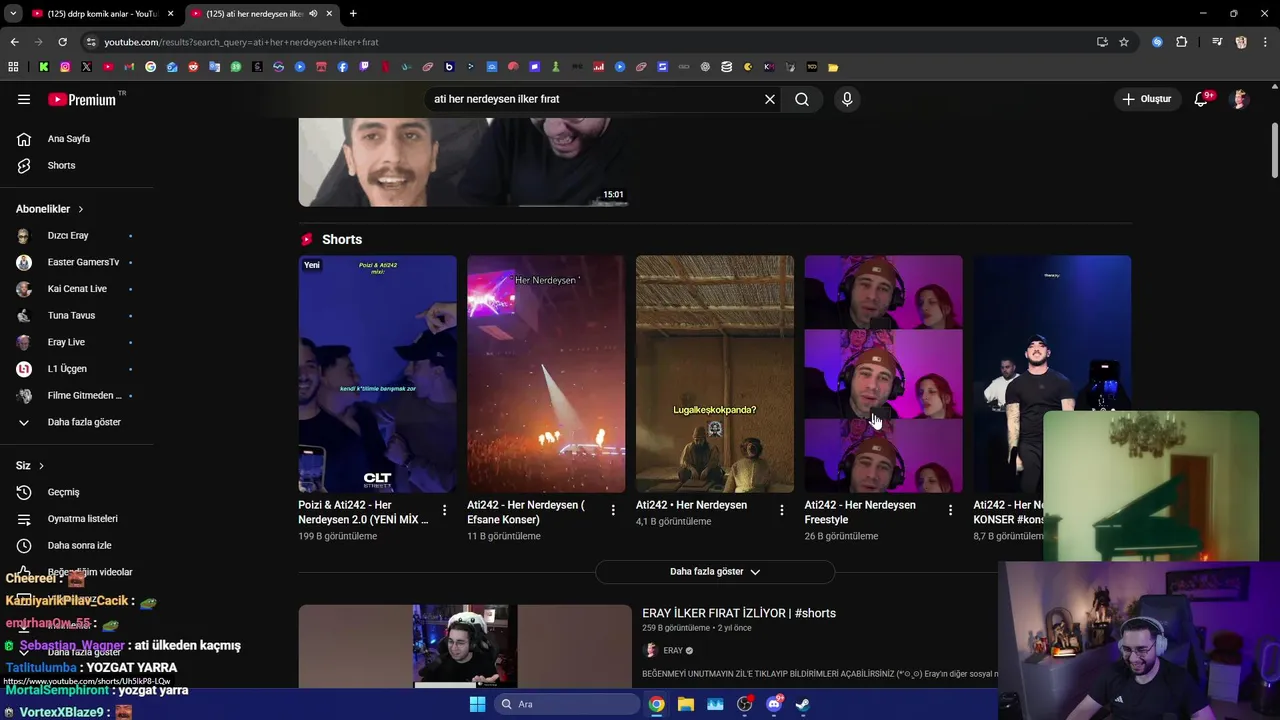The image size is (1280, 720).
Task: Open File Explorer from the taskbar
Action: tap(686, 704)
